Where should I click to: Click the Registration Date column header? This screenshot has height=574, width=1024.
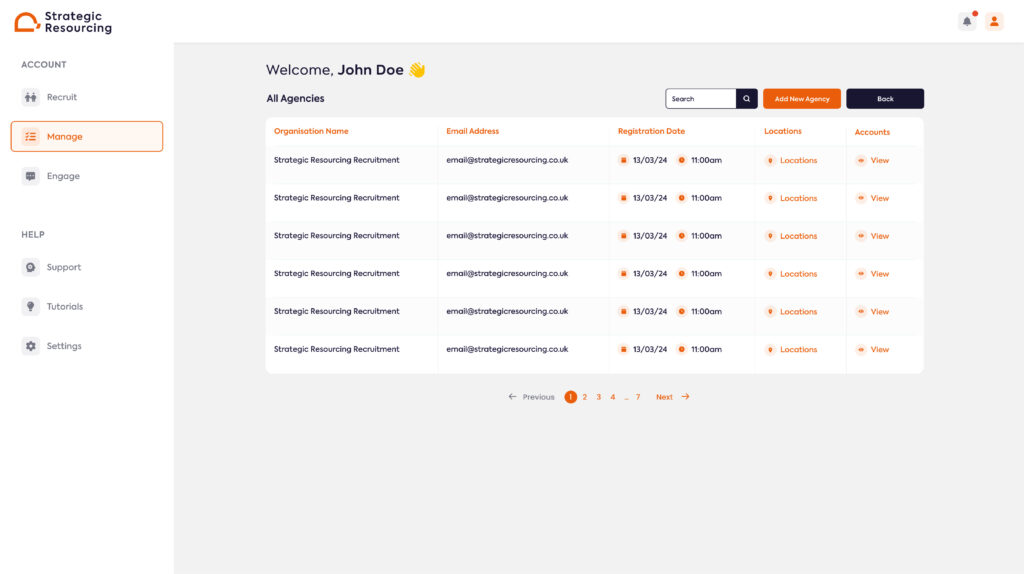[651, 131]
